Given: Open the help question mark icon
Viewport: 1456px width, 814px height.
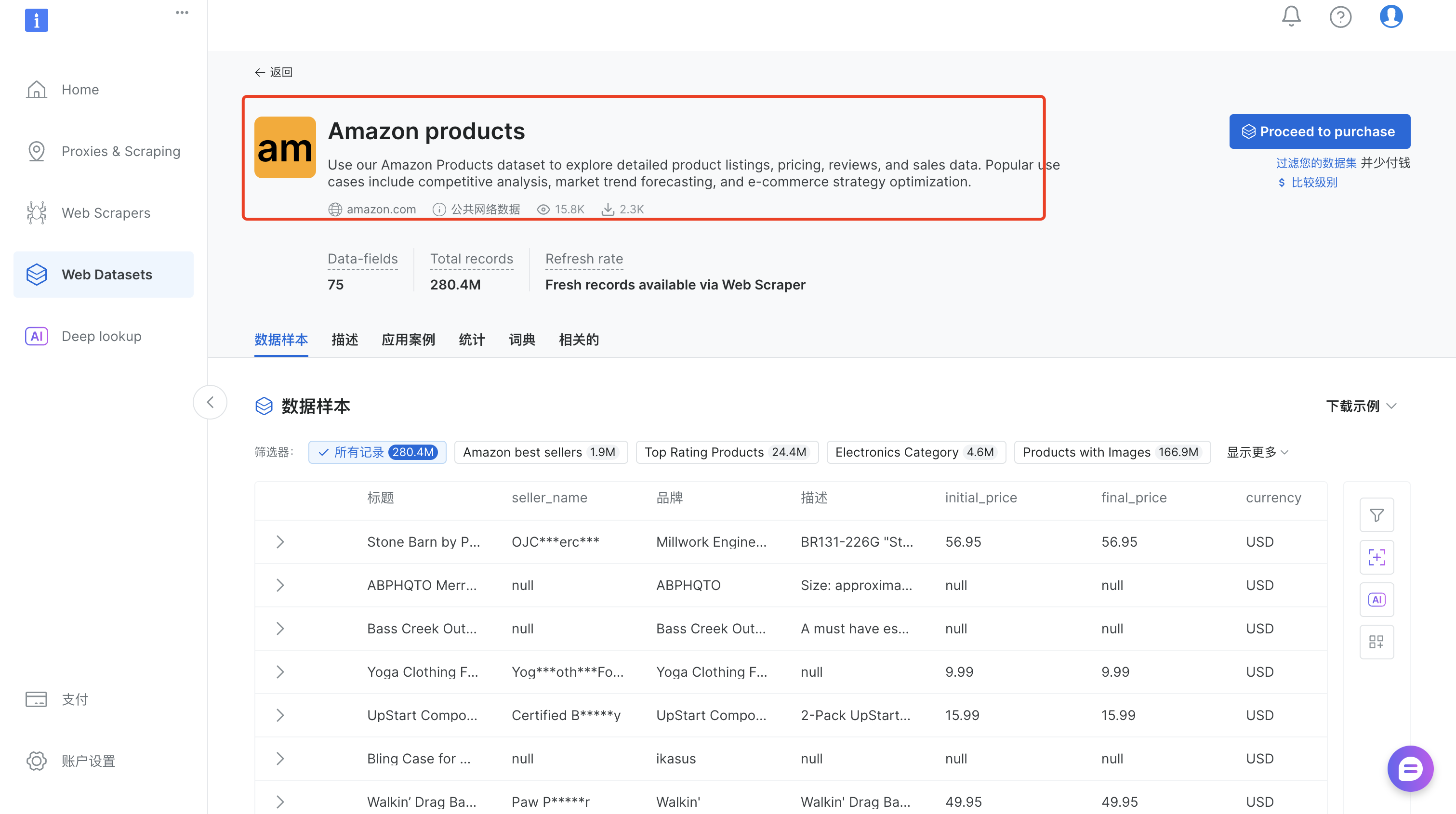Looking at the screenshot, I should click(x=1340, y=17).
